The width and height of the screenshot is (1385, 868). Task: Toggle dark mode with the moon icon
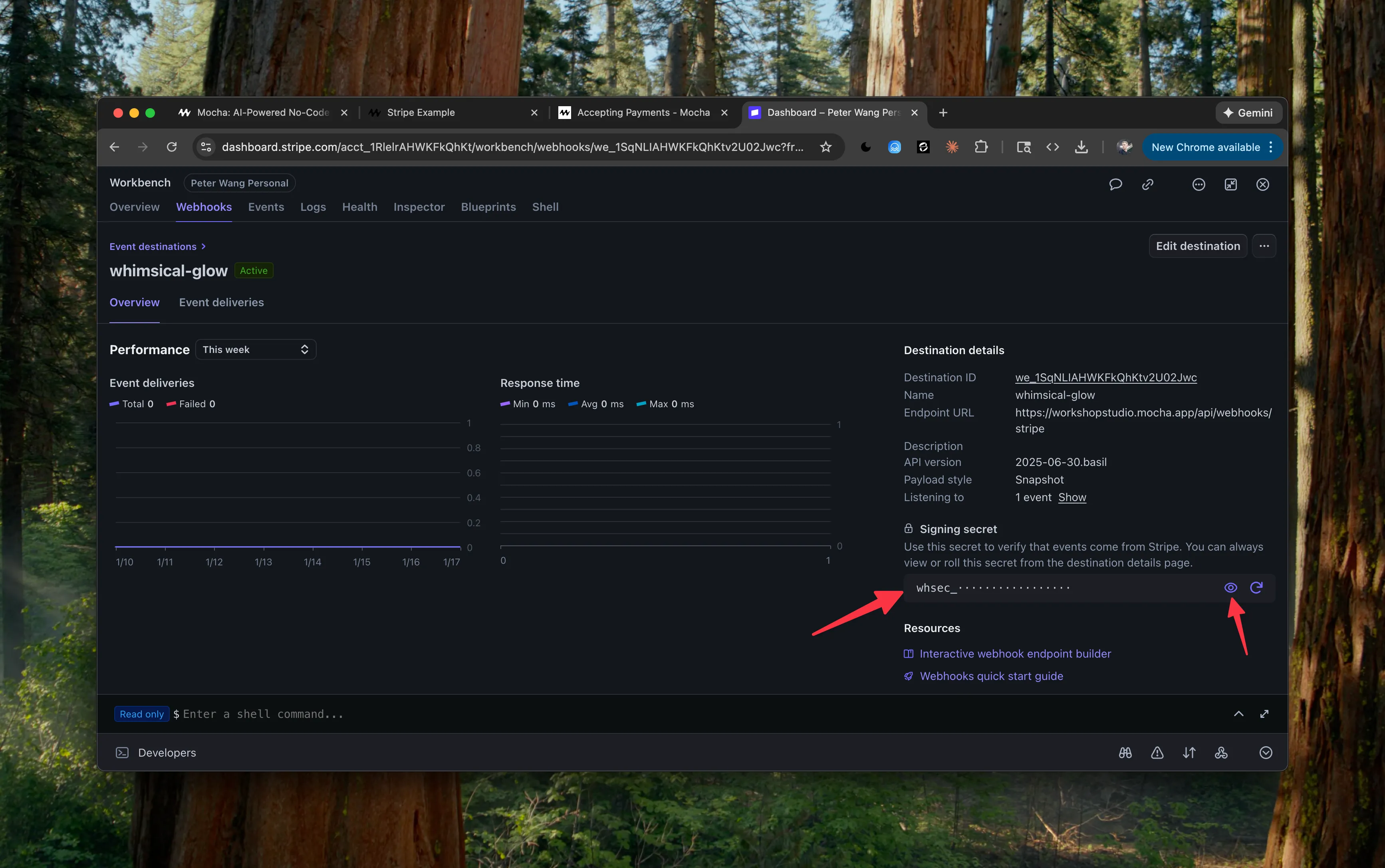click(x=865, y=147)
